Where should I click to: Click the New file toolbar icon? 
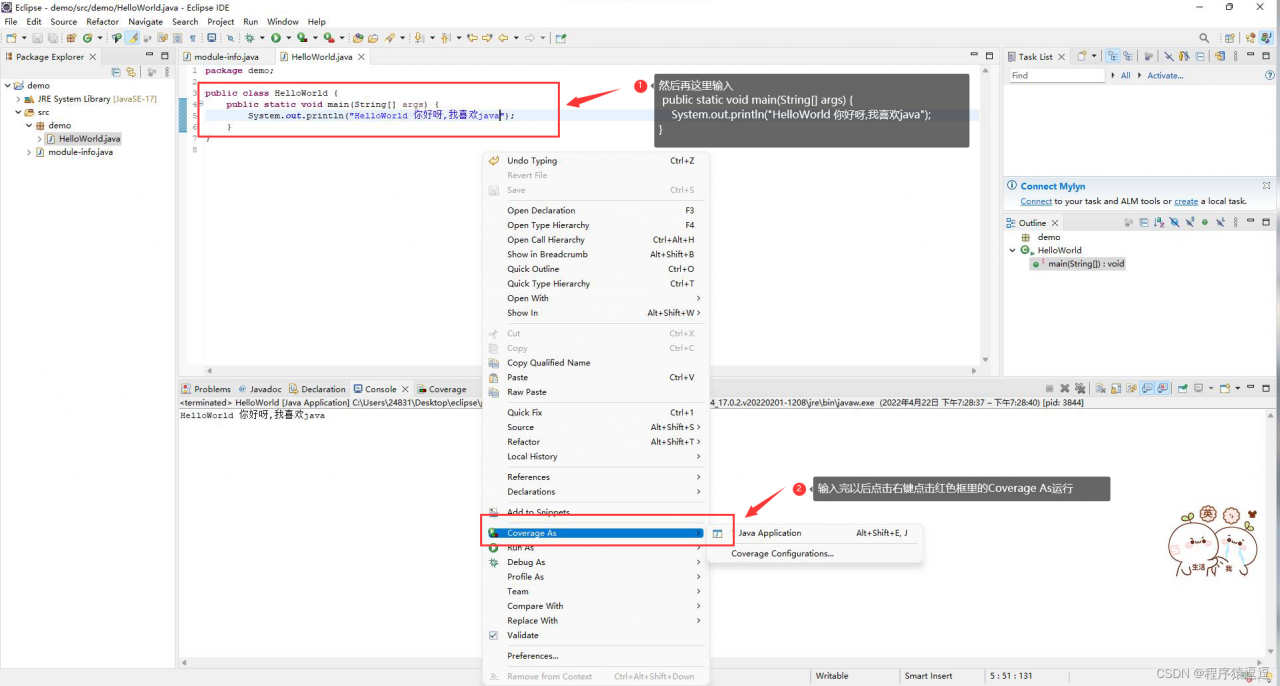coord(11,38)
